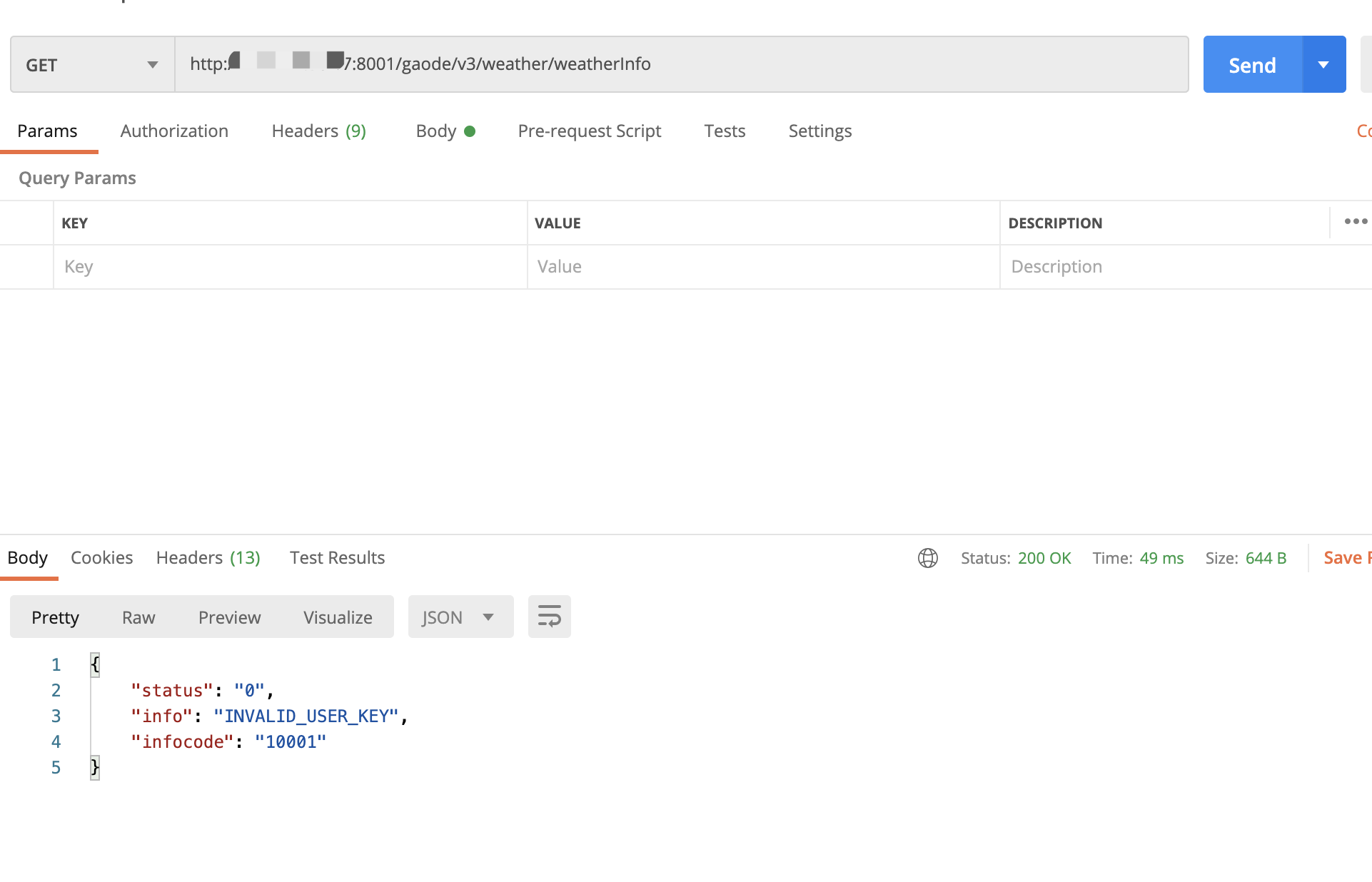The height and width of the screenshot is (882, 1372).
Task: Click the globe network information icon
Action: tap(927, 558)
